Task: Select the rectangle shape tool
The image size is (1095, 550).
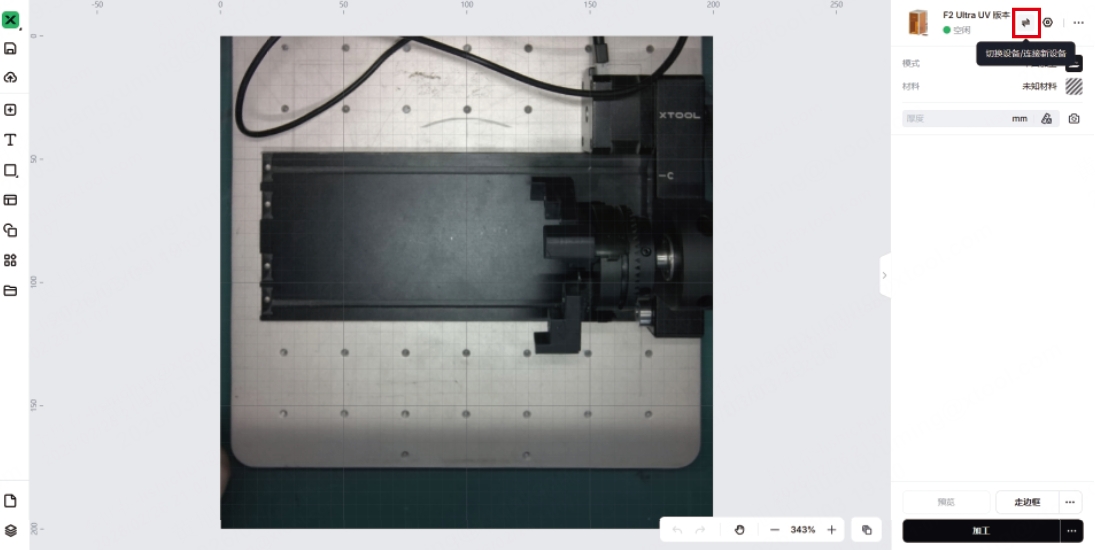Action: [11, 171]
